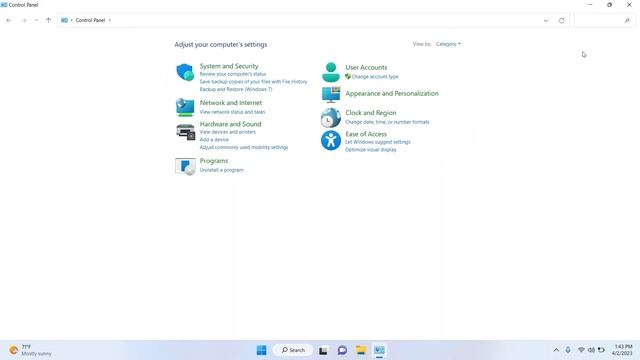Open the Hardware and Sound printer icon
Screen dimensions: 640x360
185,132
